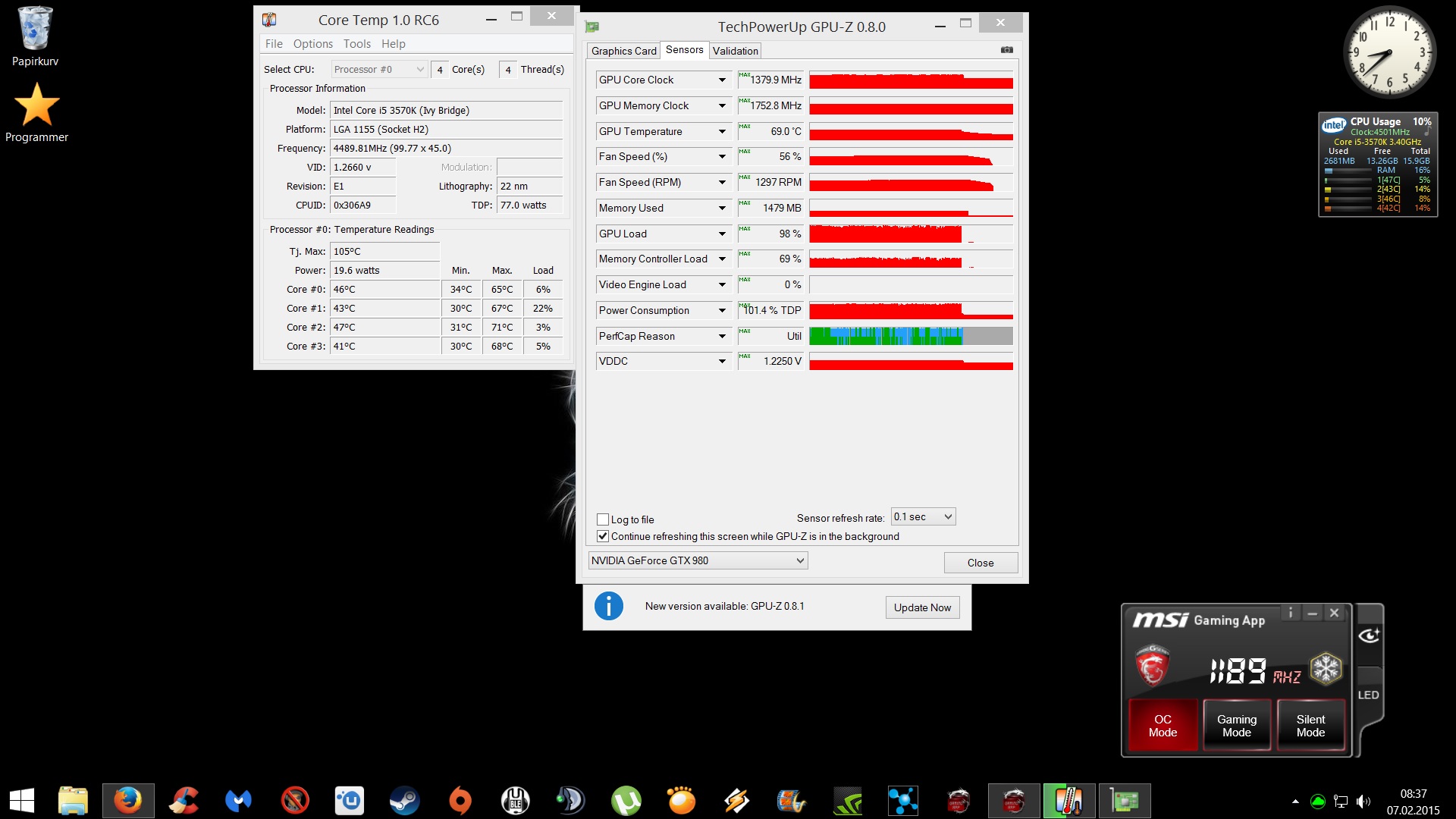Activate Silent Mode in MSI Gaming App

click(1310, 726)
